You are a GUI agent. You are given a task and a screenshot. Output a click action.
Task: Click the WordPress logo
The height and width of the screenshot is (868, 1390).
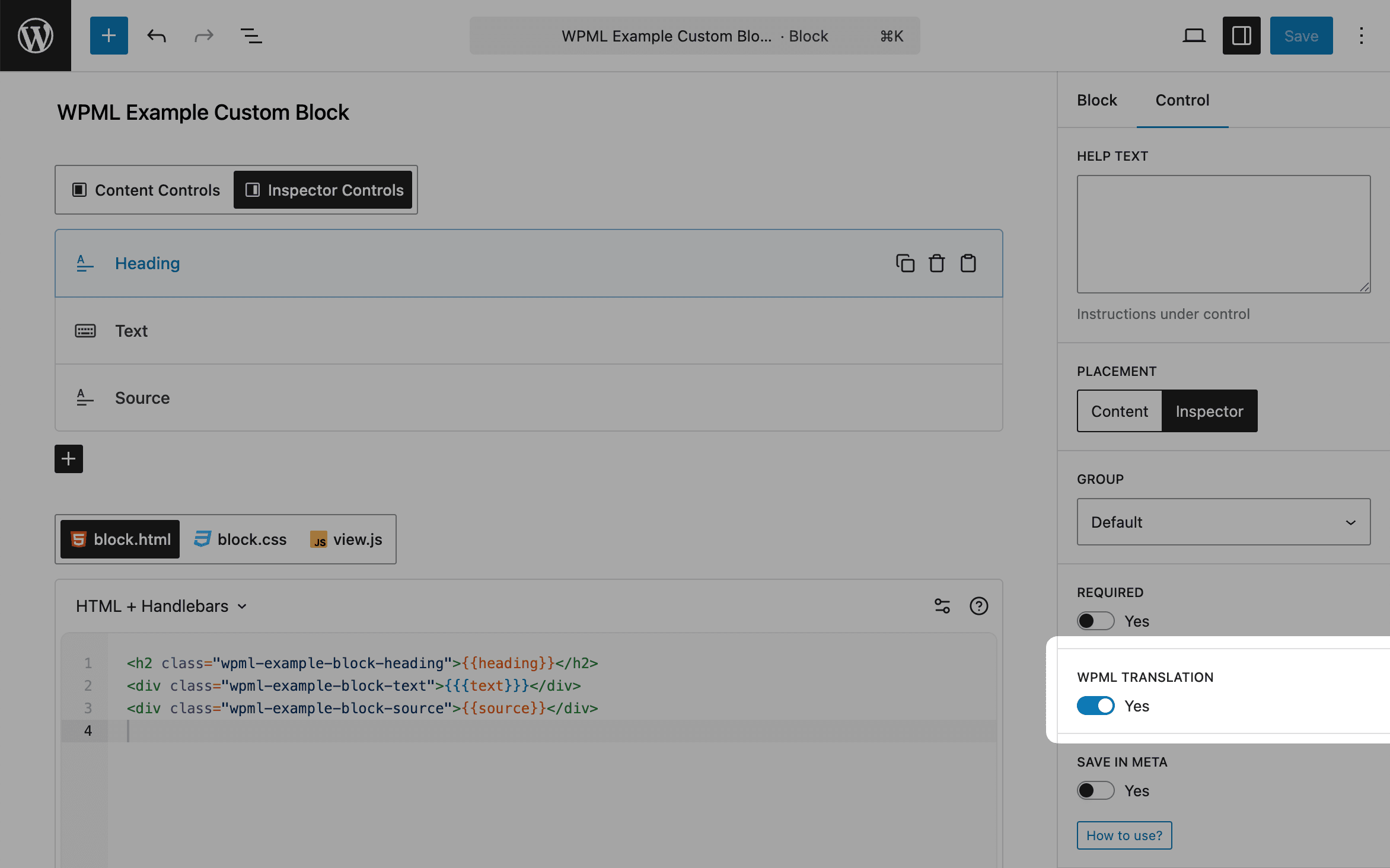(35, 35)
